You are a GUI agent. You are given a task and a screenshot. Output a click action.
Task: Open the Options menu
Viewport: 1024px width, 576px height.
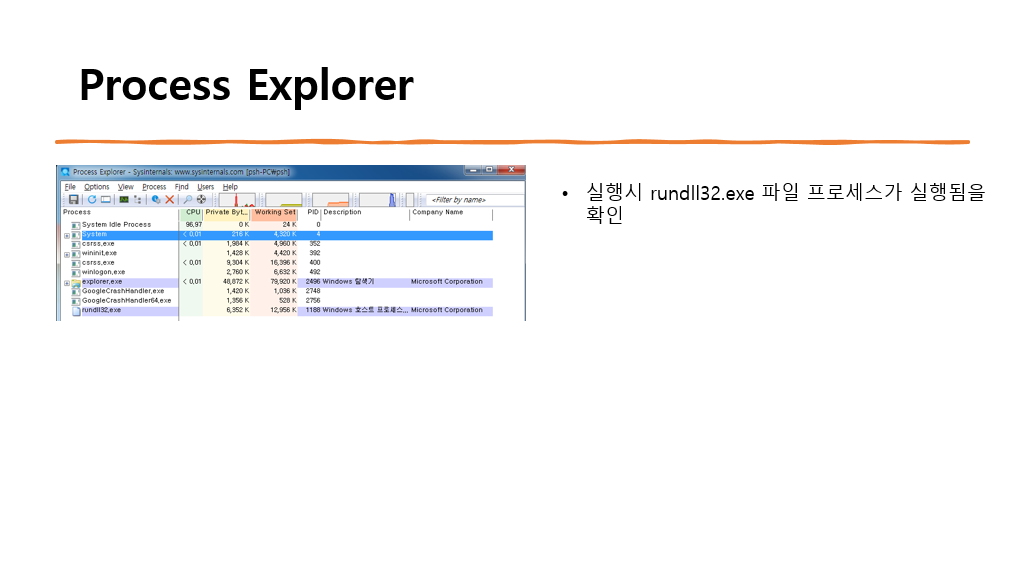tap(97, 187)
